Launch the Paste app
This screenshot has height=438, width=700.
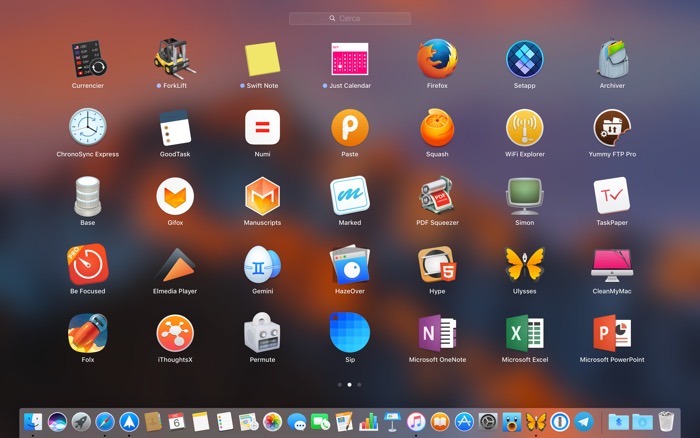pyautogui.click(x=350, y=128)
